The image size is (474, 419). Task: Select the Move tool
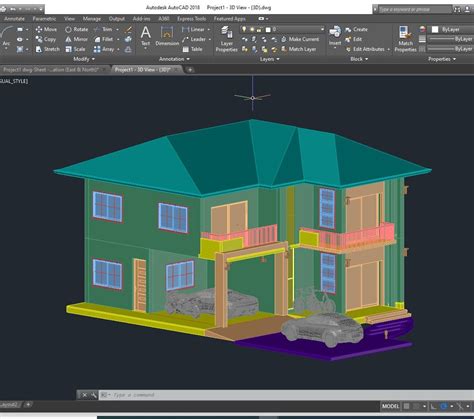[x=46, y=29]
